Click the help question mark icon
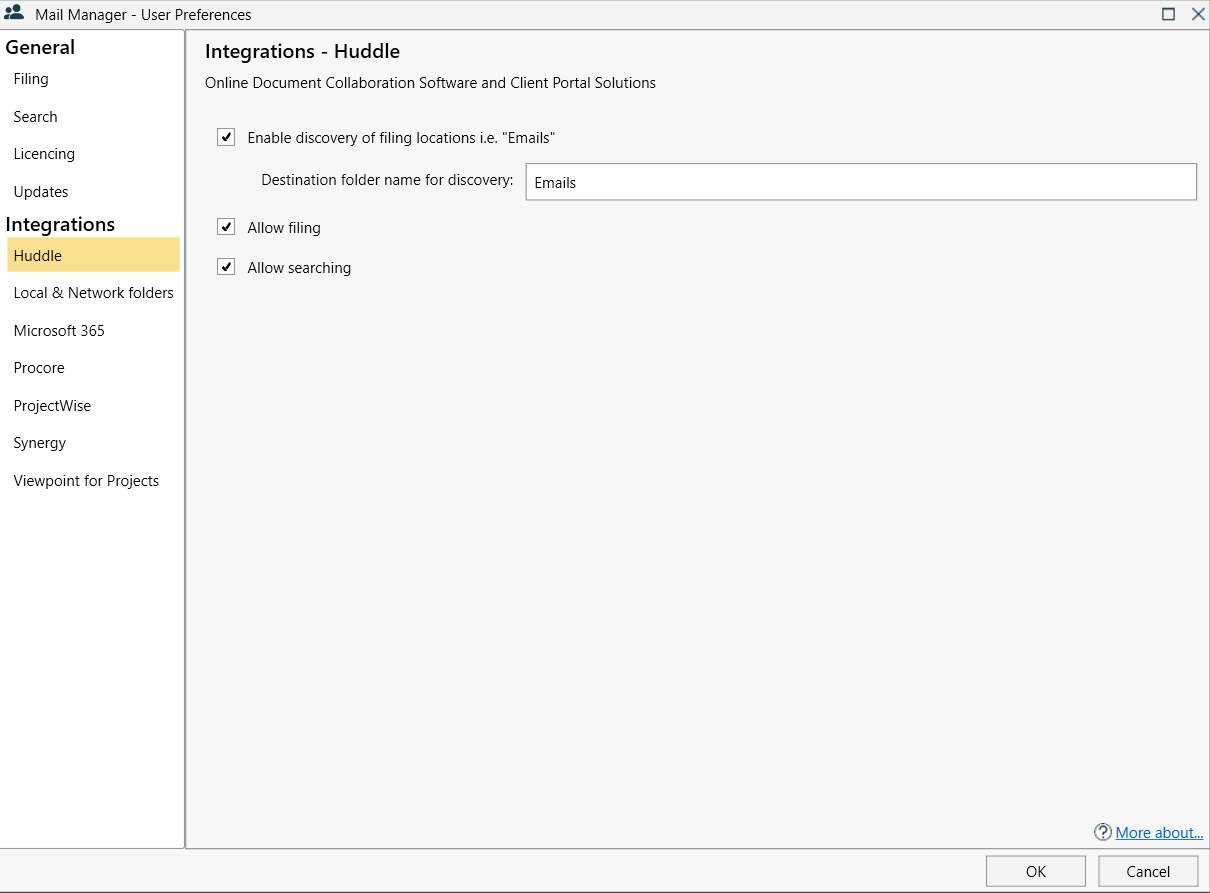The width and height of the screenshot is (1210, 893). [1102, 832]
